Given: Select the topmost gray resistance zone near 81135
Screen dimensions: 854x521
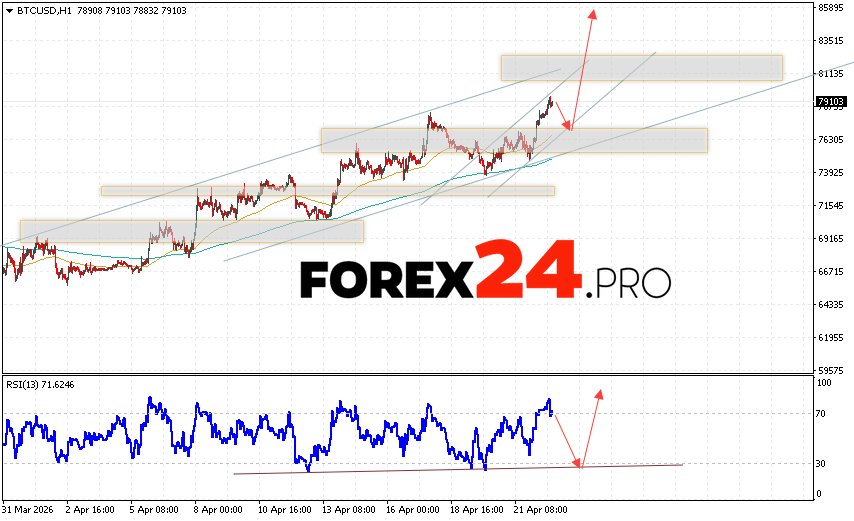Looking at the screenshot, I should [x=640, y=67].
